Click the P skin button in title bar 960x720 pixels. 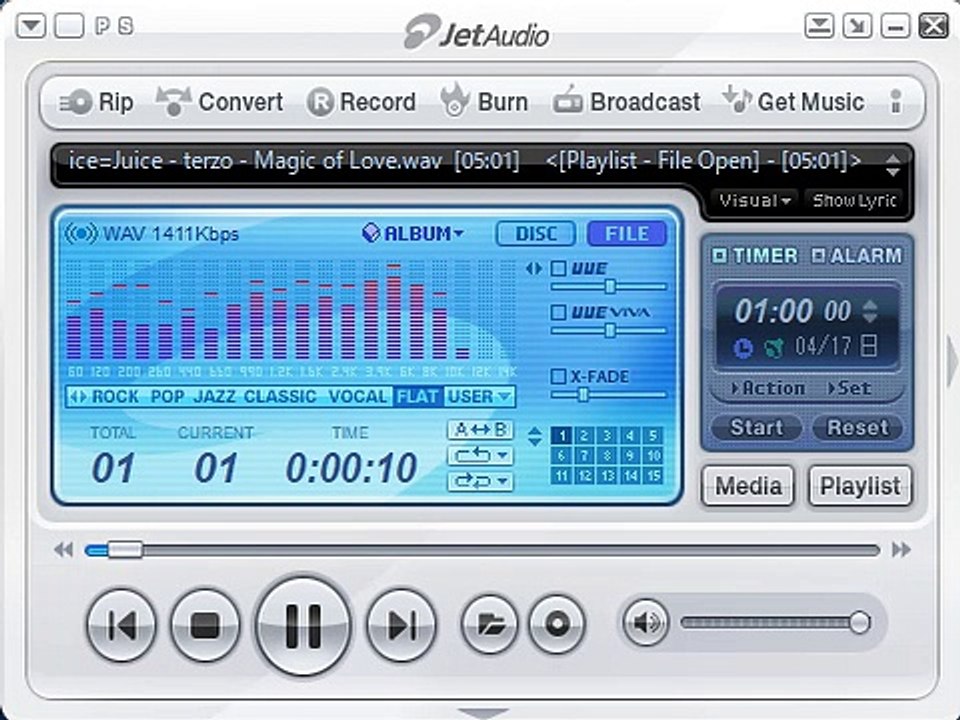[103, 26]
